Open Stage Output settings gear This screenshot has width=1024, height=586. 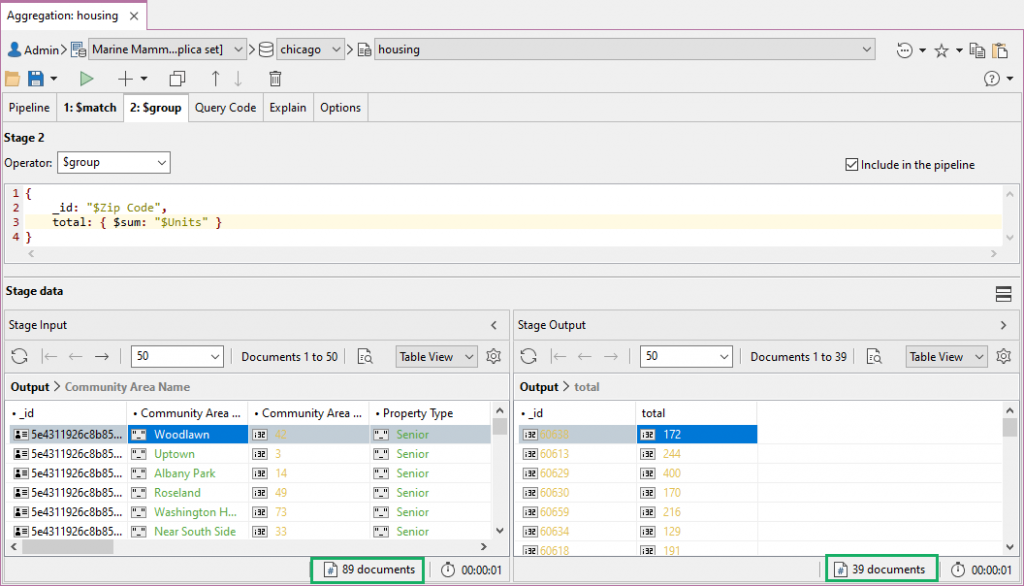point(1004,357)
